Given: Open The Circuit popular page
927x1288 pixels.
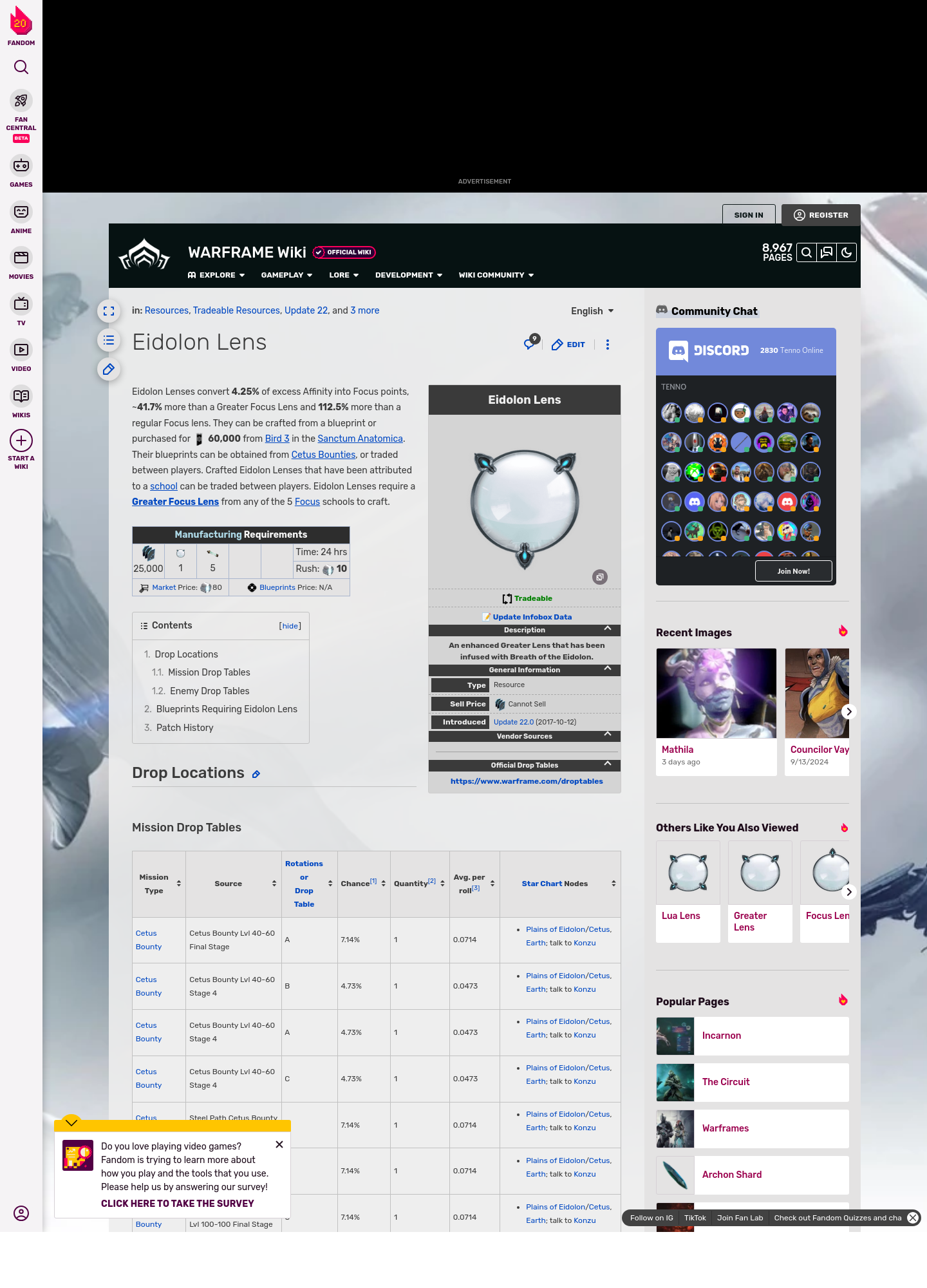Looking at the screenshot, I should (753, 1082).
